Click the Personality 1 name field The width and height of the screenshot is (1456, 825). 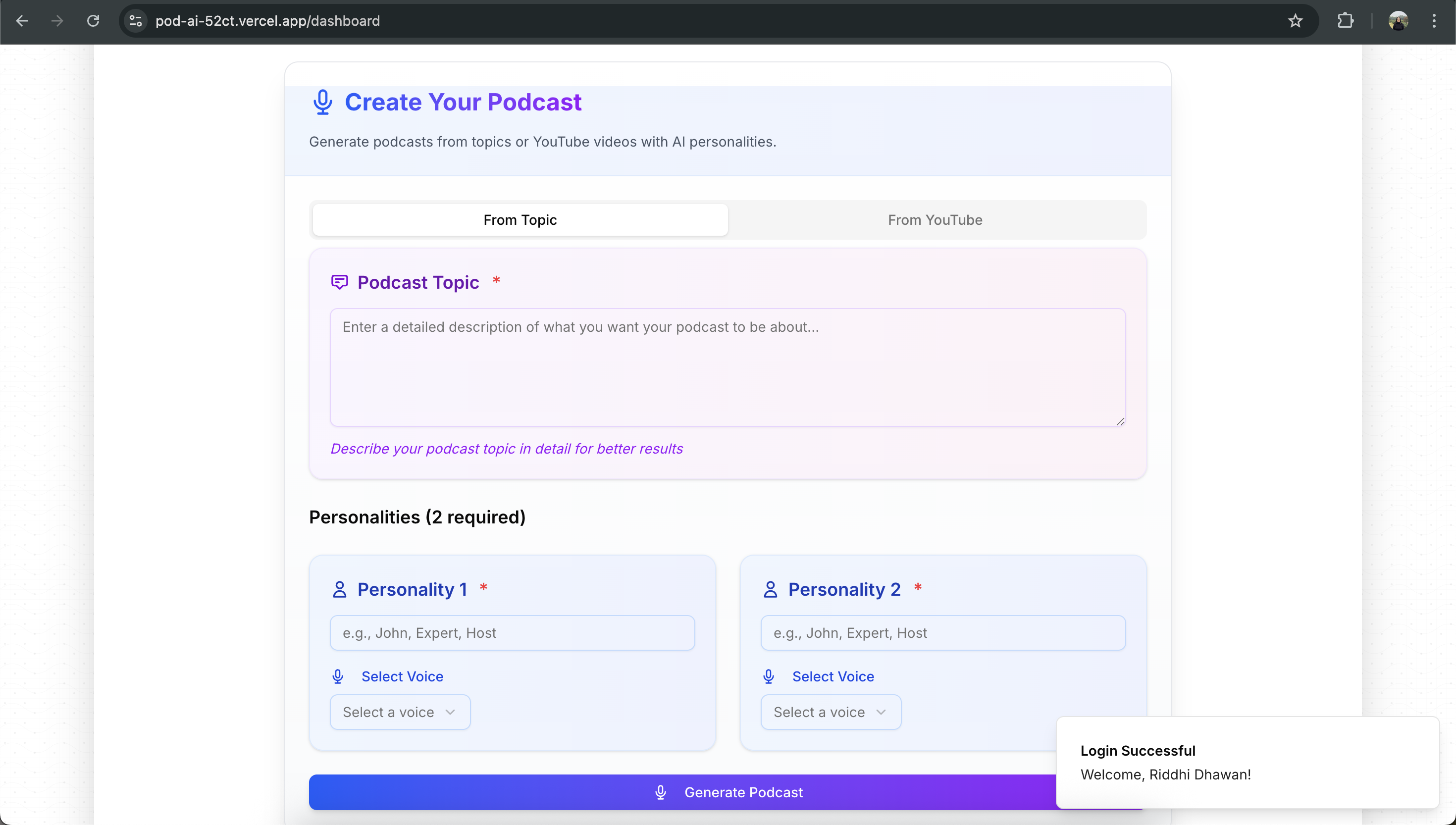tap(512, 632)
